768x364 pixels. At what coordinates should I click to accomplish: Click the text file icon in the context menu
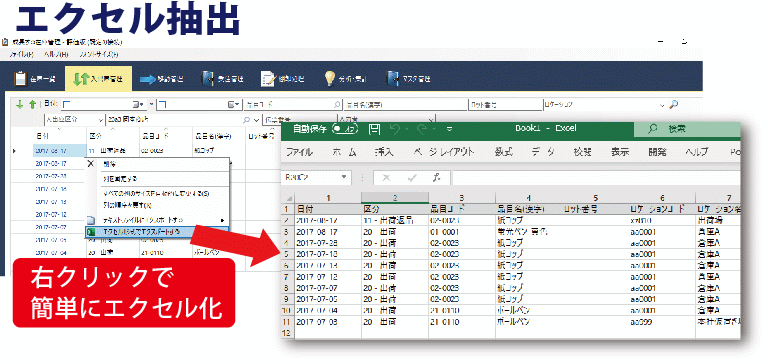pyautogui.click(x=90, y=219)
